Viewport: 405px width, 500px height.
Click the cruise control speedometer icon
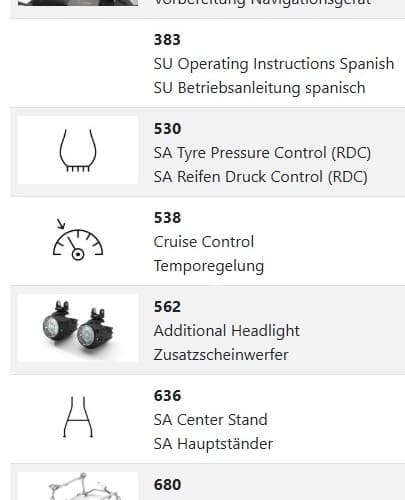(78, 239)
